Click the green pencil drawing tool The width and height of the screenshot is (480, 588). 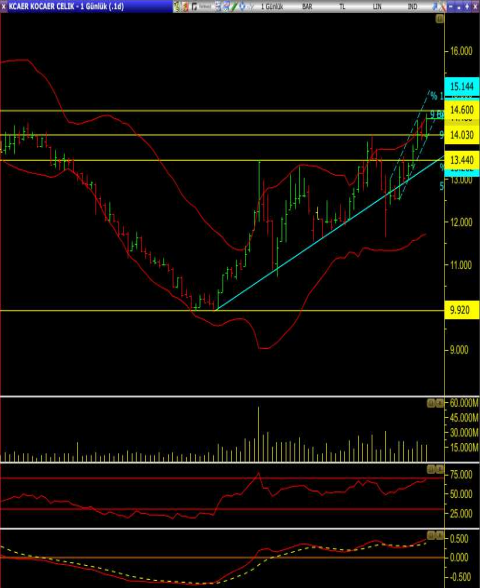(x=234, y=6)
